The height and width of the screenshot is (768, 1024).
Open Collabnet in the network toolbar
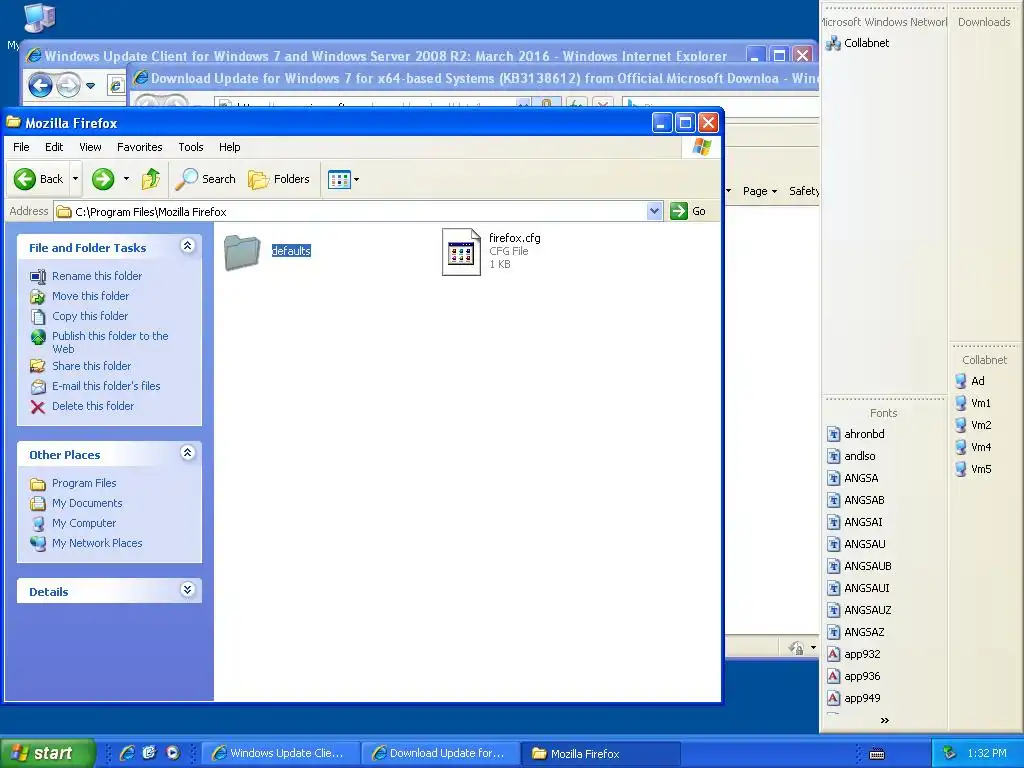coord(857,43)
